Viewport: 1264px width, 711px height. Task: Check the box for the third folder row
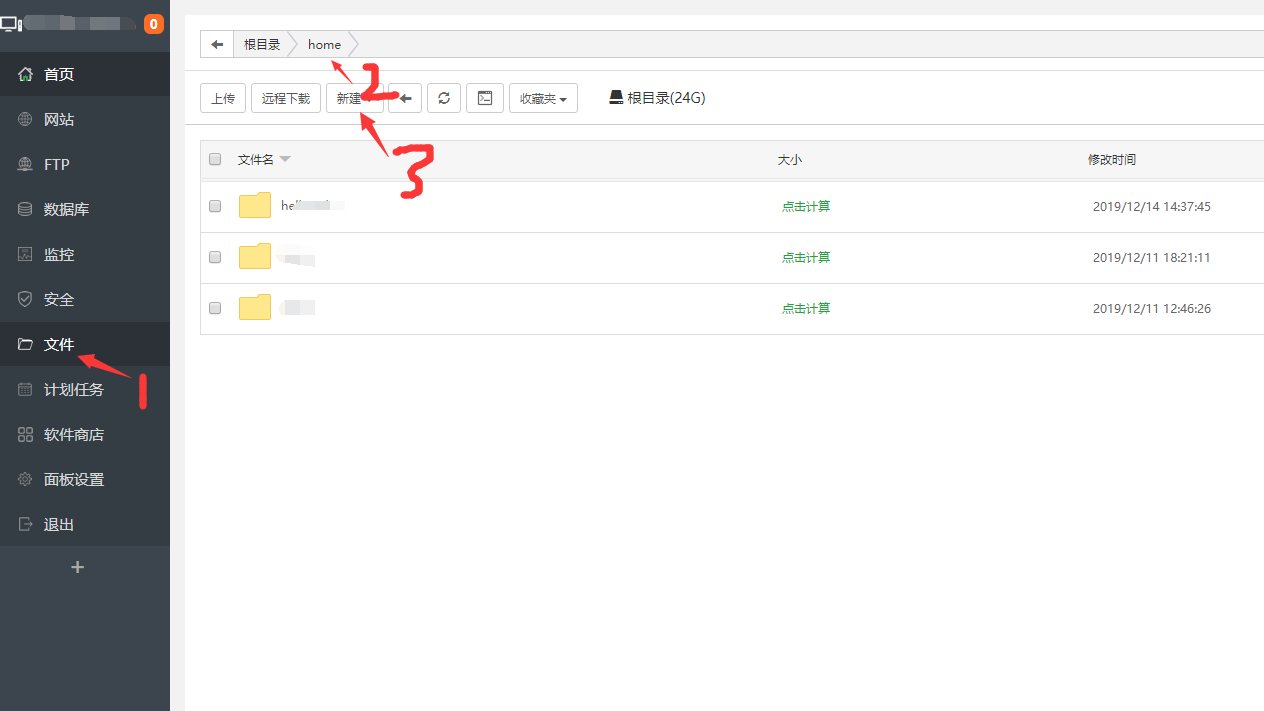[215, 308]
